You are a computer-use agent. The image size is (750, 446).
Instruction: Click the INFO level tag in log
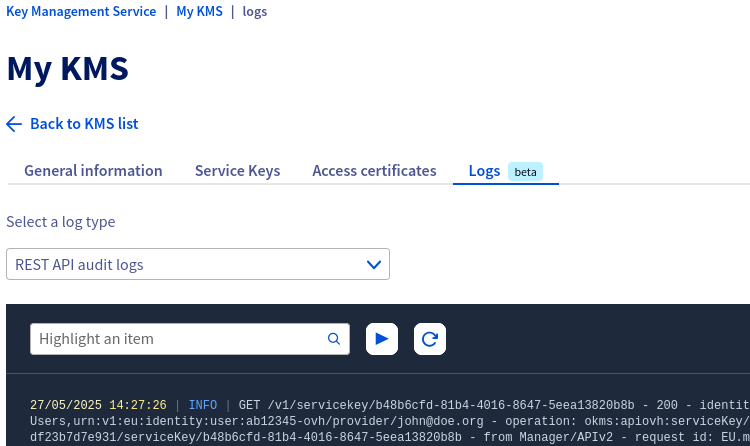(202, 405)
